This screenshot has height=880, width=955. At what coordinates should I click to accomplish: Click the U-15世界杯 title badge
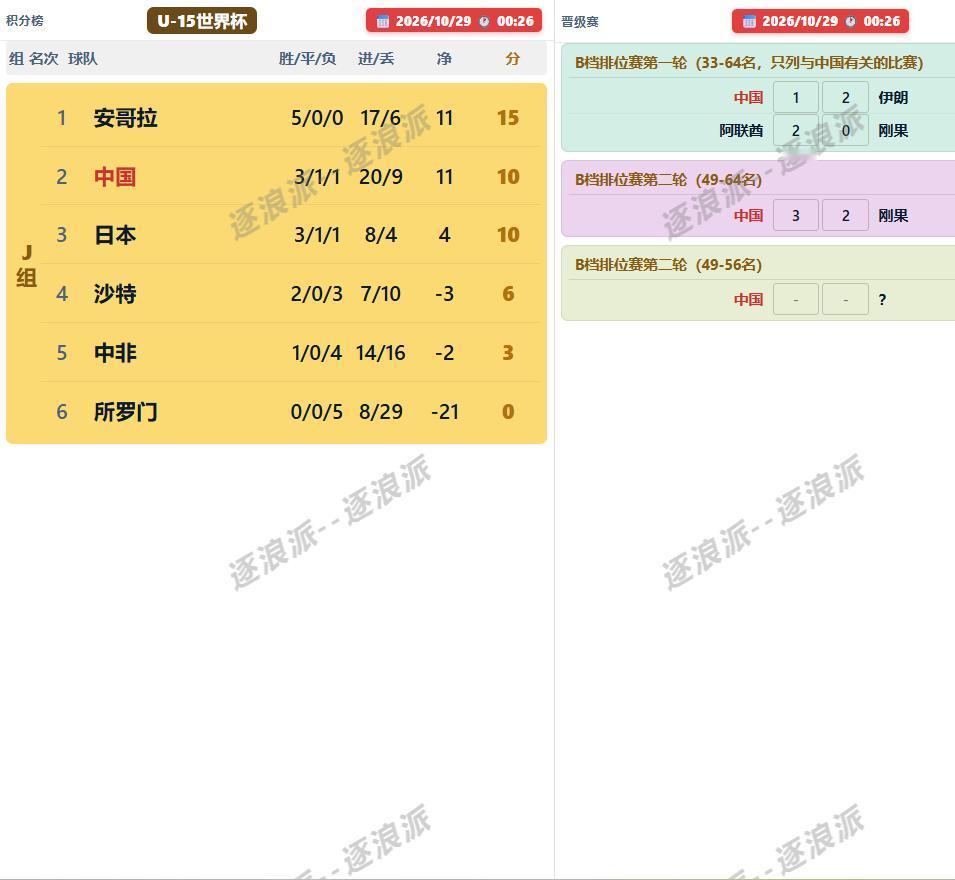pyautogui.click(x=202, y=21)
